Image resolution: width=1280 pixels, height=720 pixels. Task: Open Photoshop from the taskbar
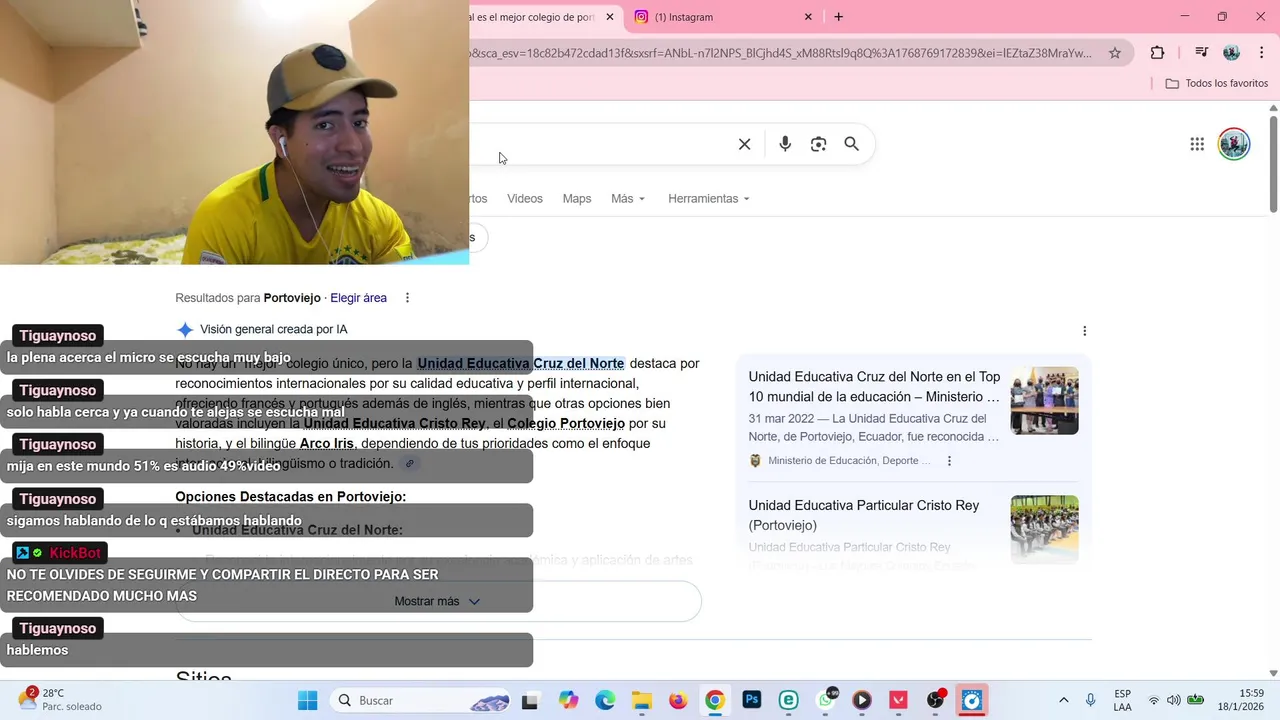[752, 701]
